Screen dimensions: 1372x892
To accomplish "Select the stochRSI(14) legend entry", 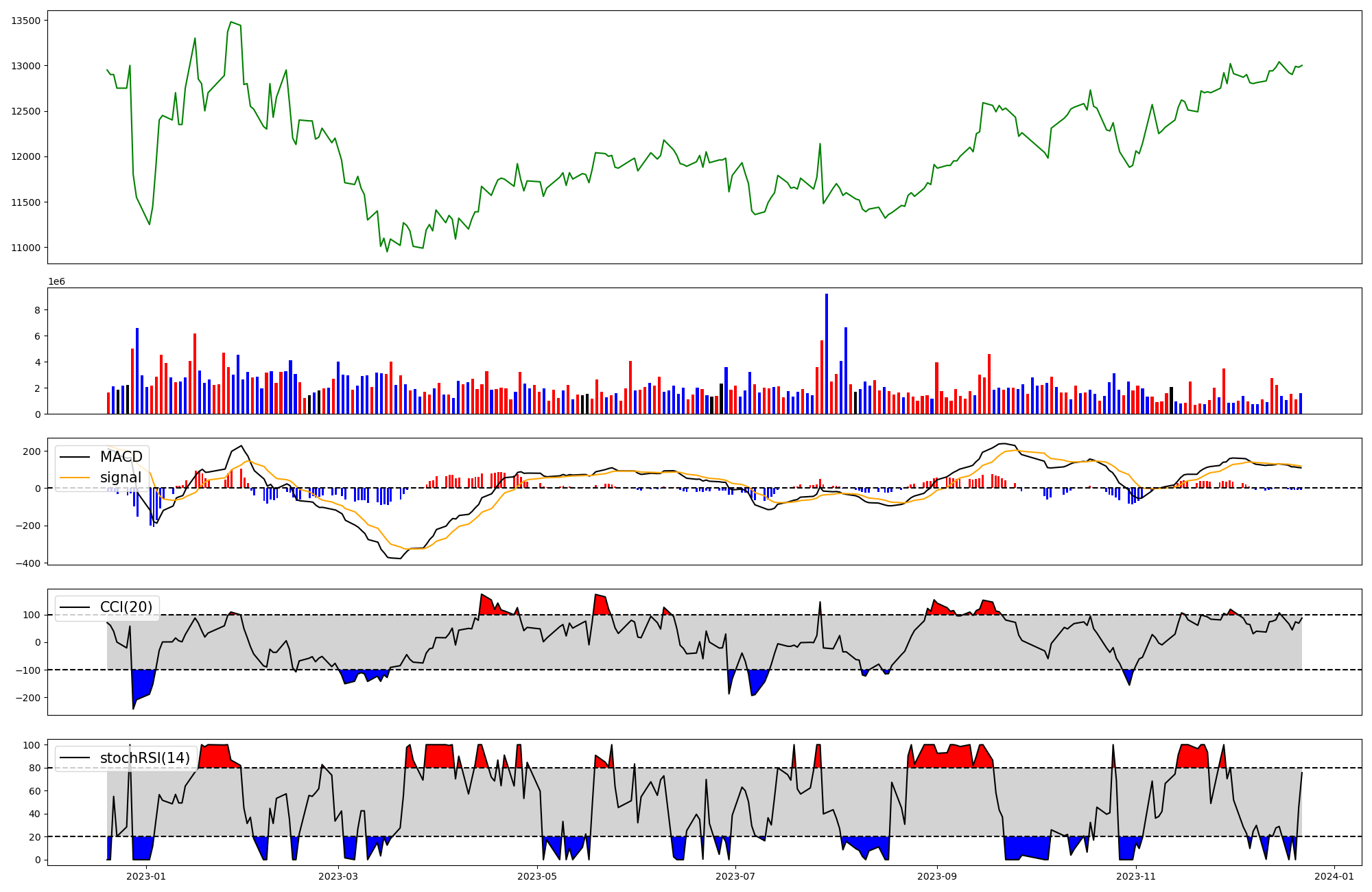I will click(x=145, y=758).
